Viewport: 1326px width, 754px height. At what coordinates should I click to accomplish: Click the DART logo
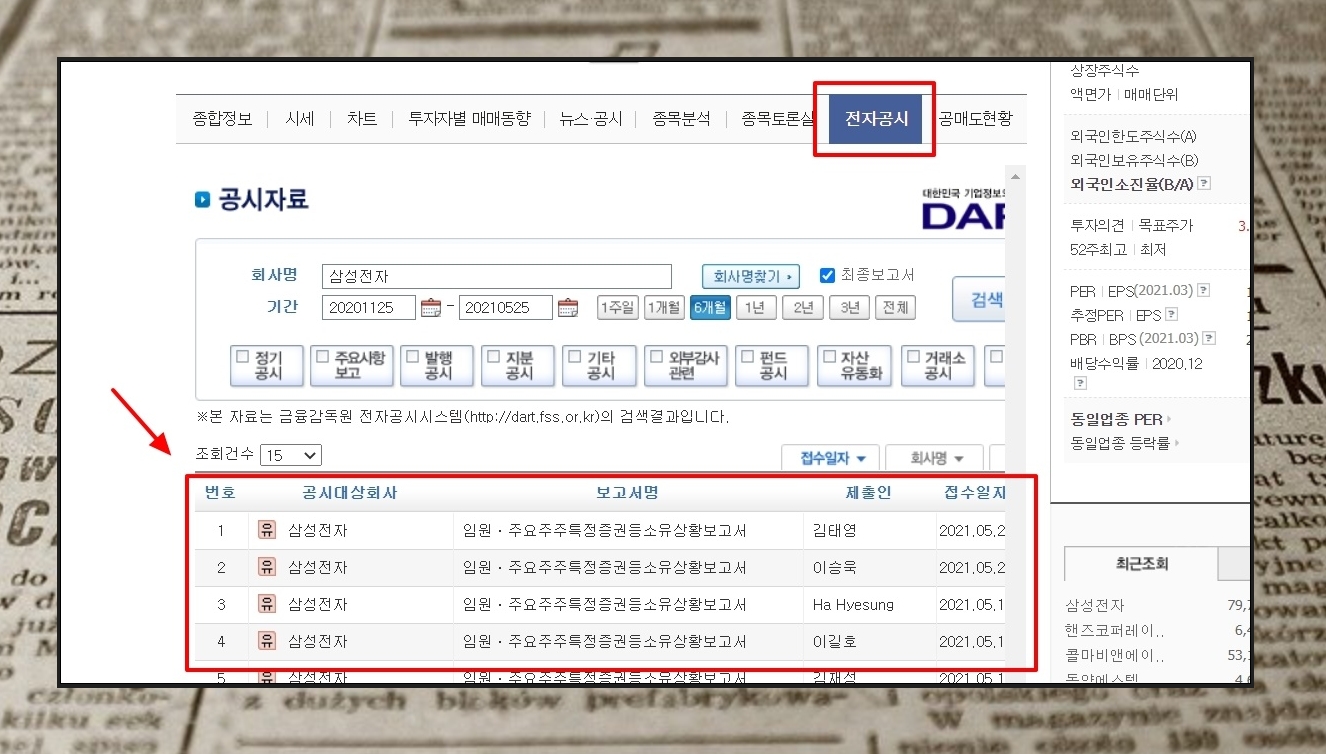point(962,210)
